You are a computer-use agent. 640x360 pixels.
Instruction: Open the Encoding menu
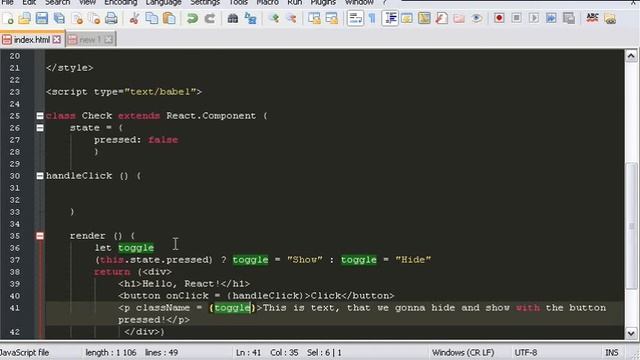click(x=121, y=2)
